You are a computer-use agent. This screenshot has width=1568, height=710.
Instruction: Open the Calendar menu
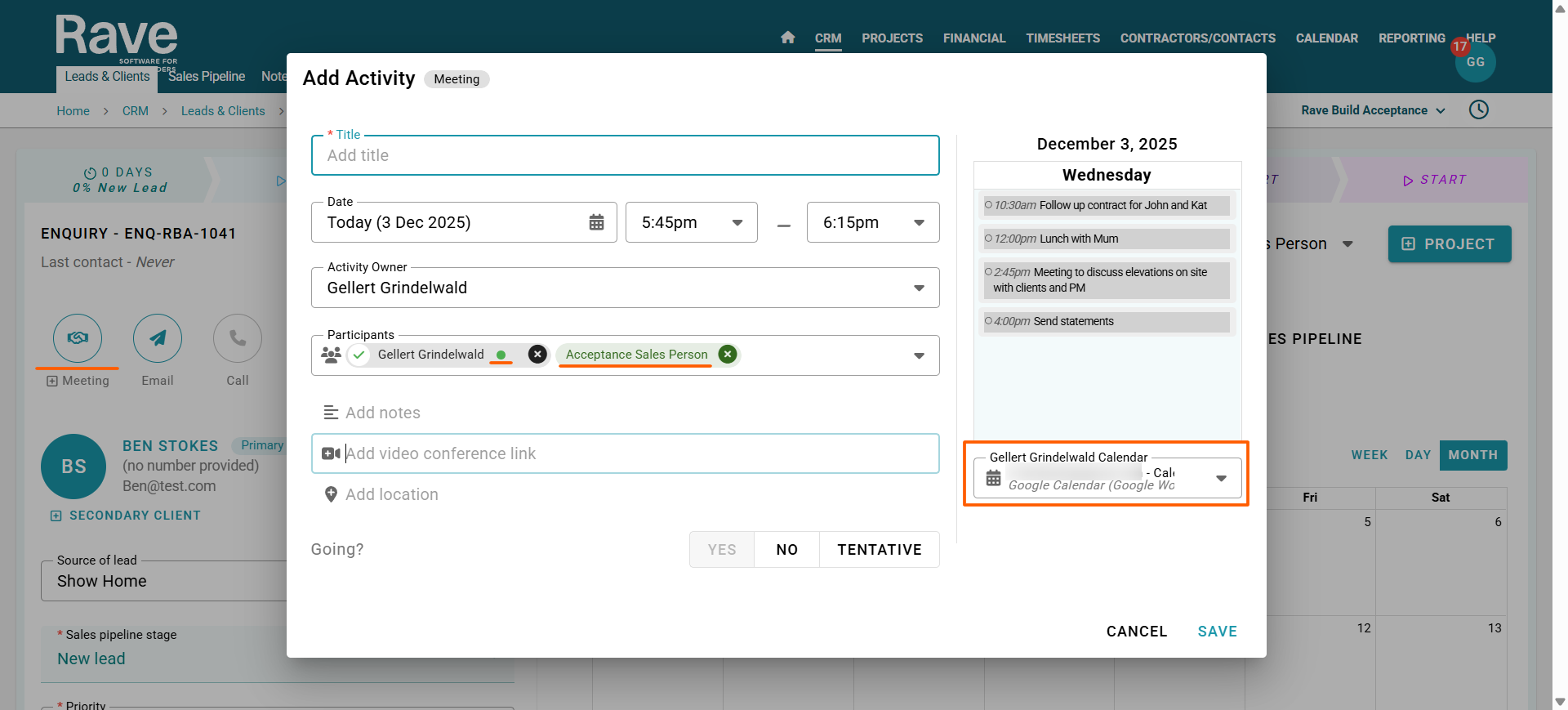1326,38
